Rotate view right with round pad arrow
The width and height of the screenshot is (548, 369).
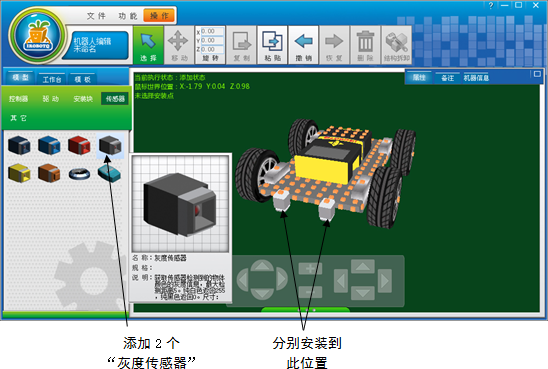click(x=281, y=280)
